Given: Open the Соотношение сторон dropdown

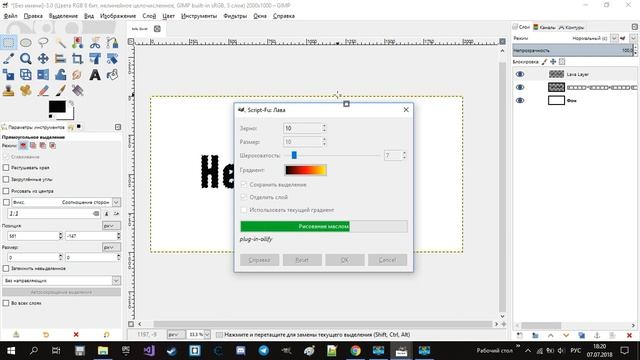Looking at the screenshot, I should (116, 202).
